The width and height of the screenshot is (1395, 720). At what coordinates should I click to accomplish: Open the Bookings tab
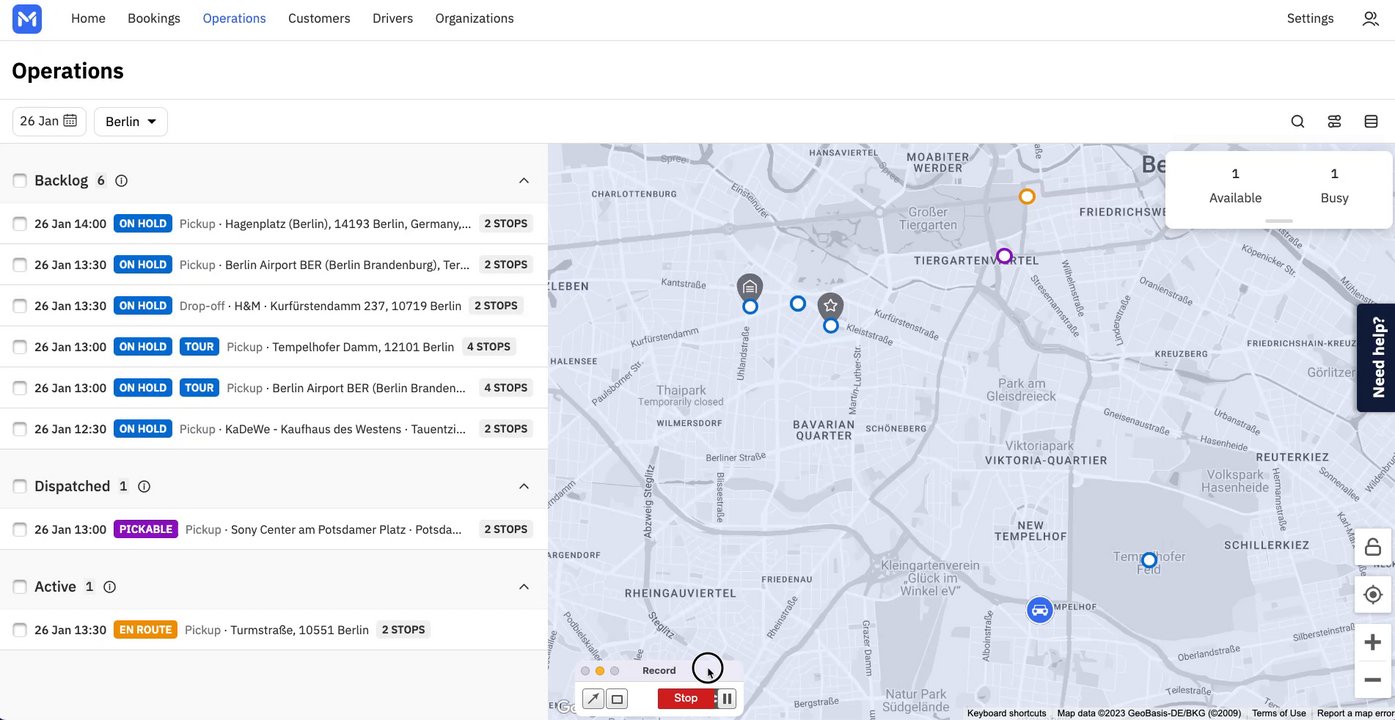pyautogui.click(x=154, y=19)
